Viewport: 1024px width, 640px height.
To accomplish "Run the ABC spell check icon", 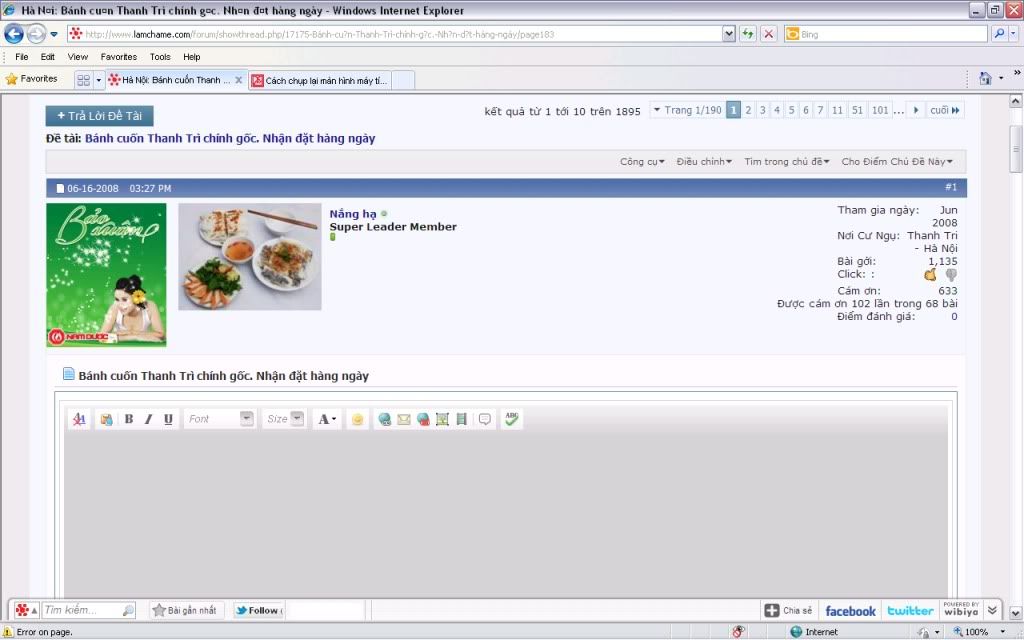I will [512, 419].
